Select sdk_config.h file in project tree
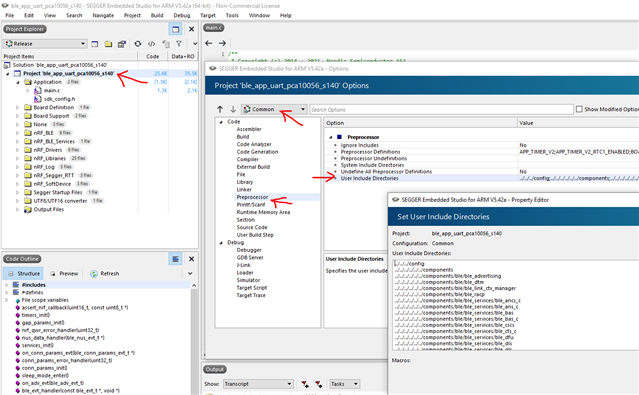 pos(59,99)
